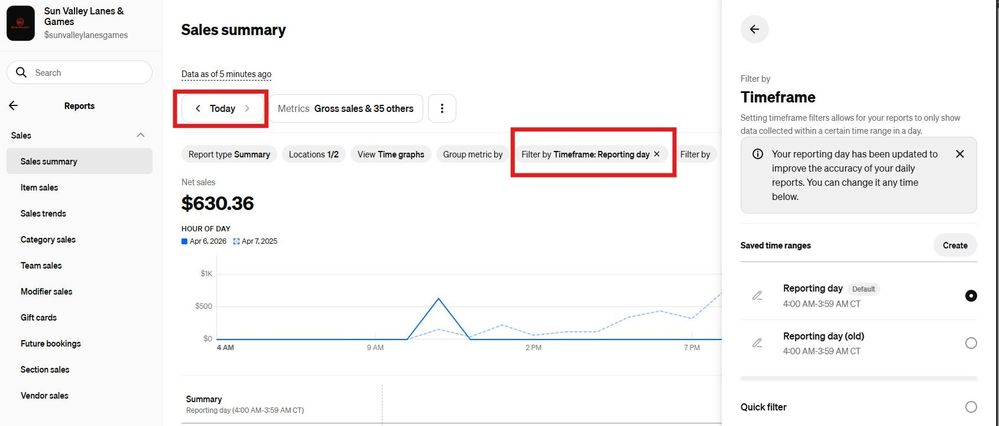Open Item sales report
This screenshot has height=426, width=999.
coord(39,187)
